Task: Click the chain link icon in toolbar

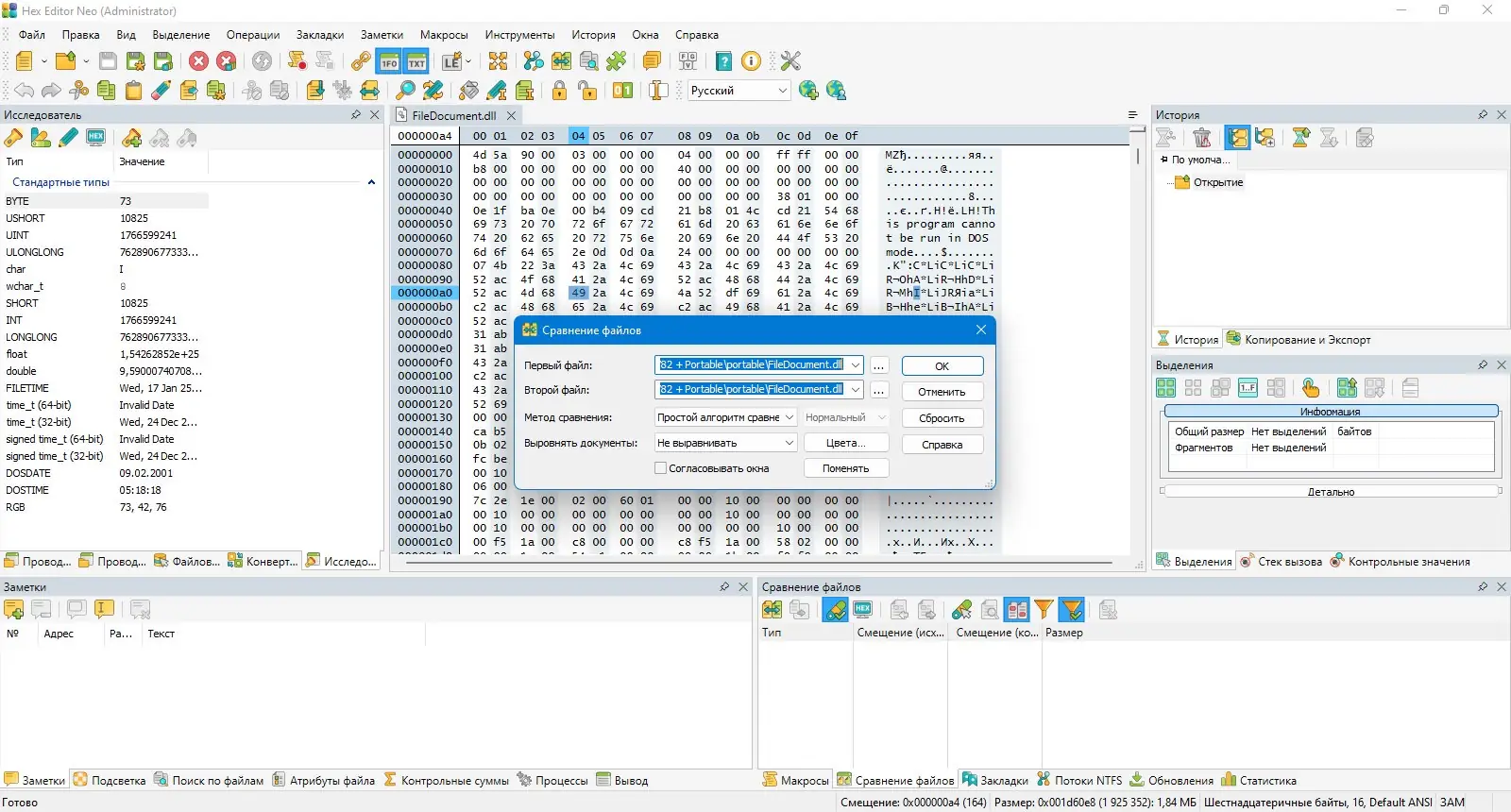Action: pyautogui.click(x=361, y=61)
